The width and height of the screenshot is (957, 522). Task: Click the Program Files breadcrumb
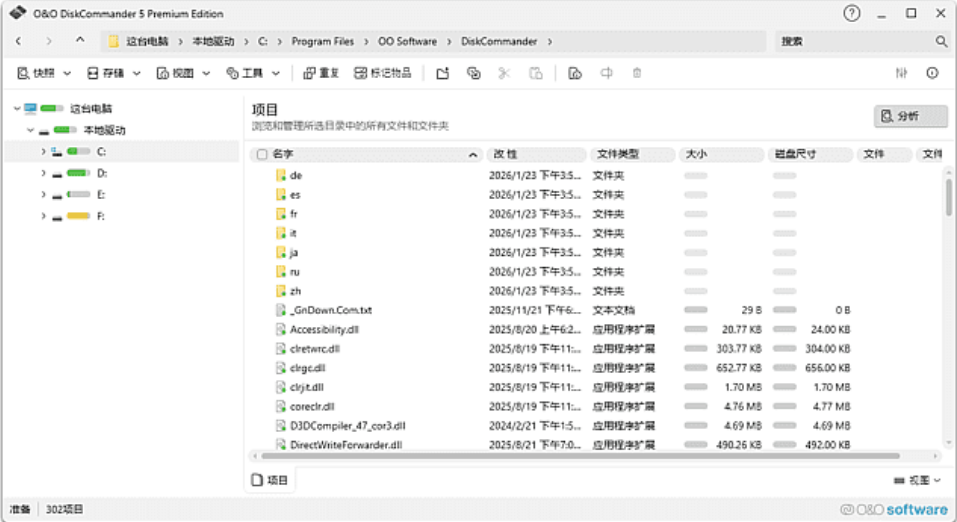click(322, 42)
